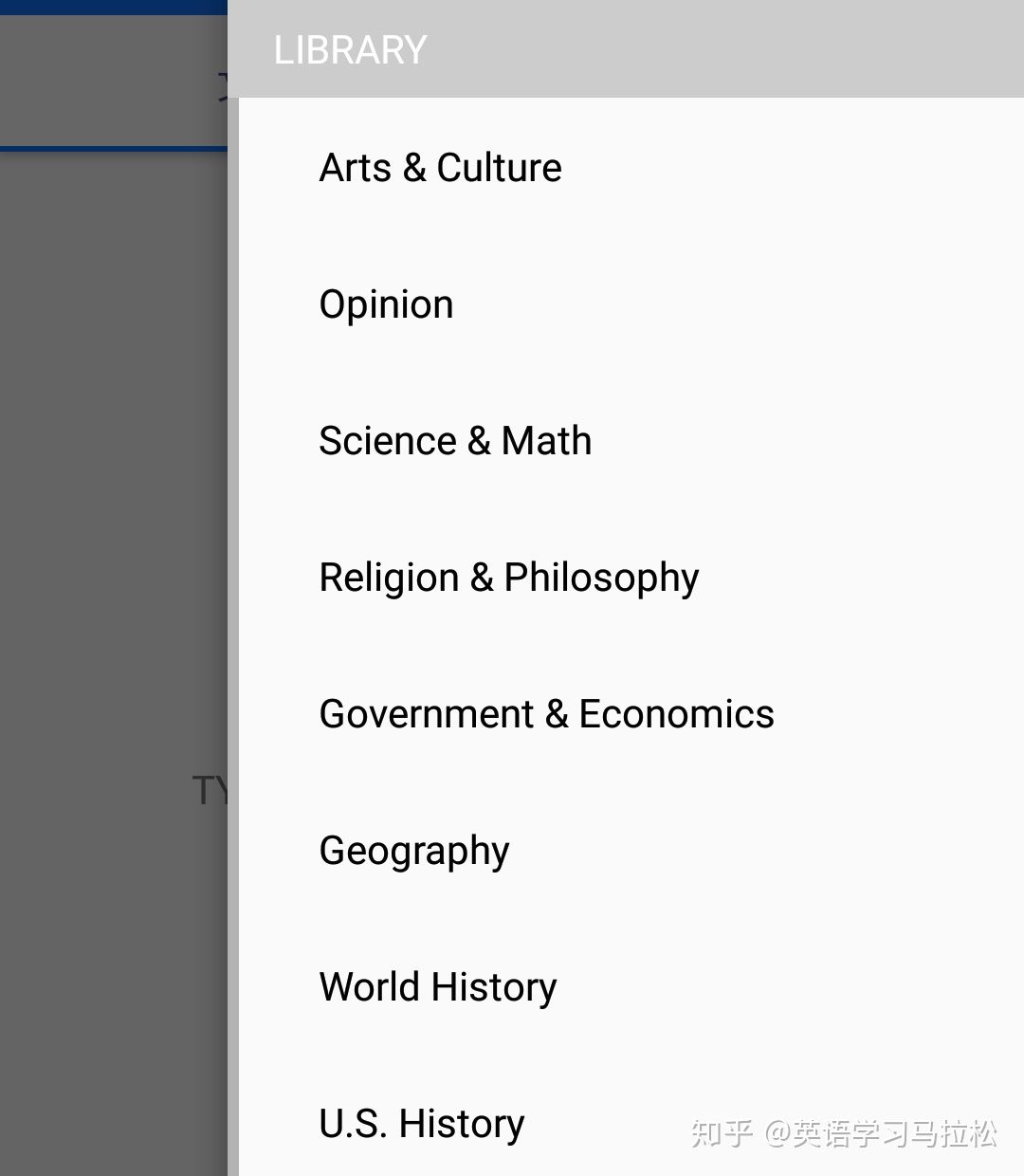Click the @英语学习马拉松 watermark username
The height and width of the screenshot is (1176, 1024).
coord(882,1133)
